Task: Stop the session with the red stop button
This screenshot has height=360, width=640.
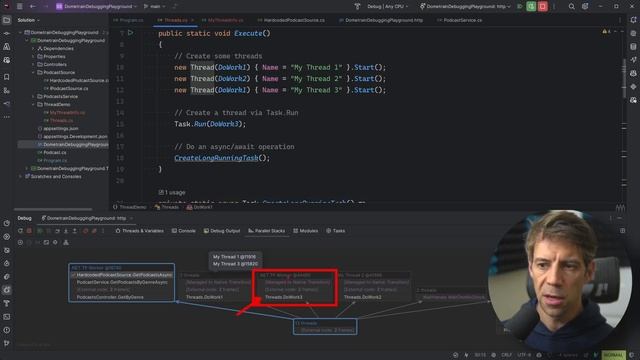Action: [x=542, y=7]
